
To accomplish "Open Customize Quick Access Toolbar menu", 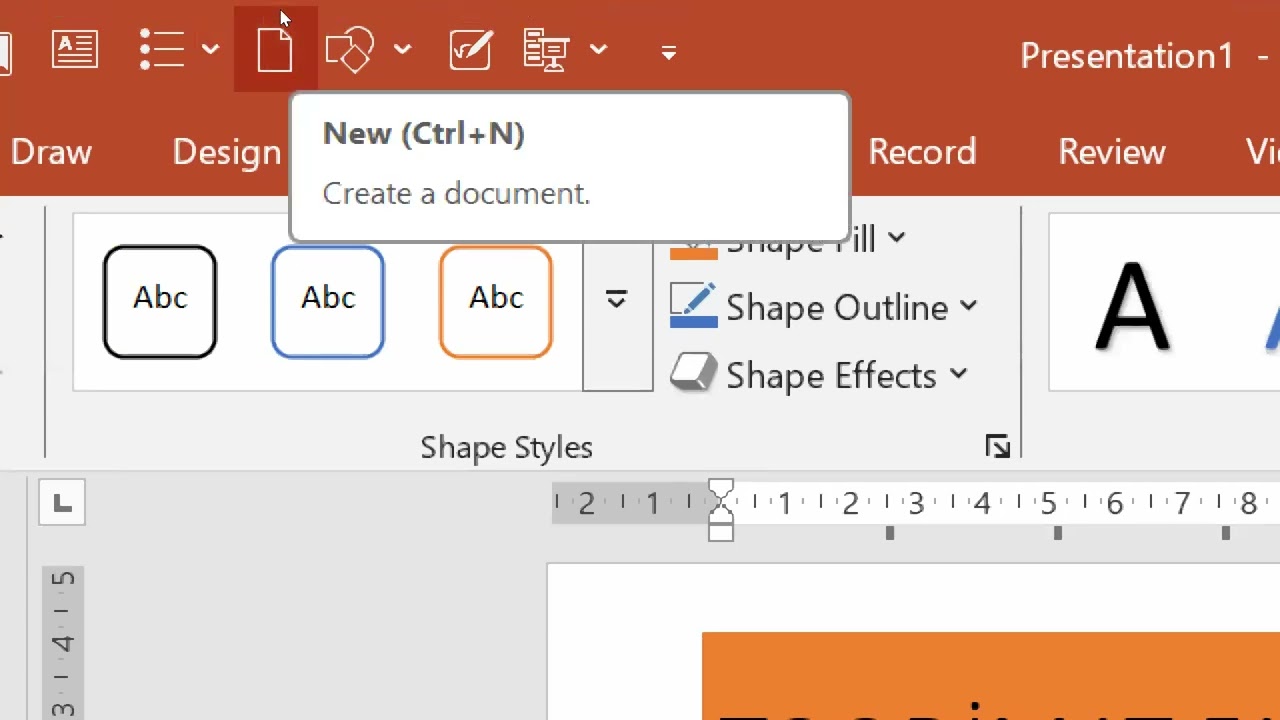I will 668,51.
